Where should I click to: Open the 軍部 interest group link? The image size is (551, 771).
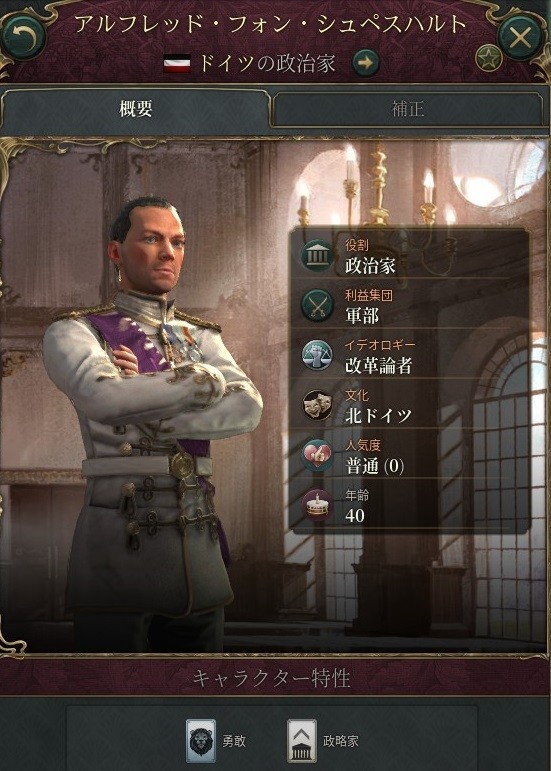pyautogui.click(x=362, y=316)
